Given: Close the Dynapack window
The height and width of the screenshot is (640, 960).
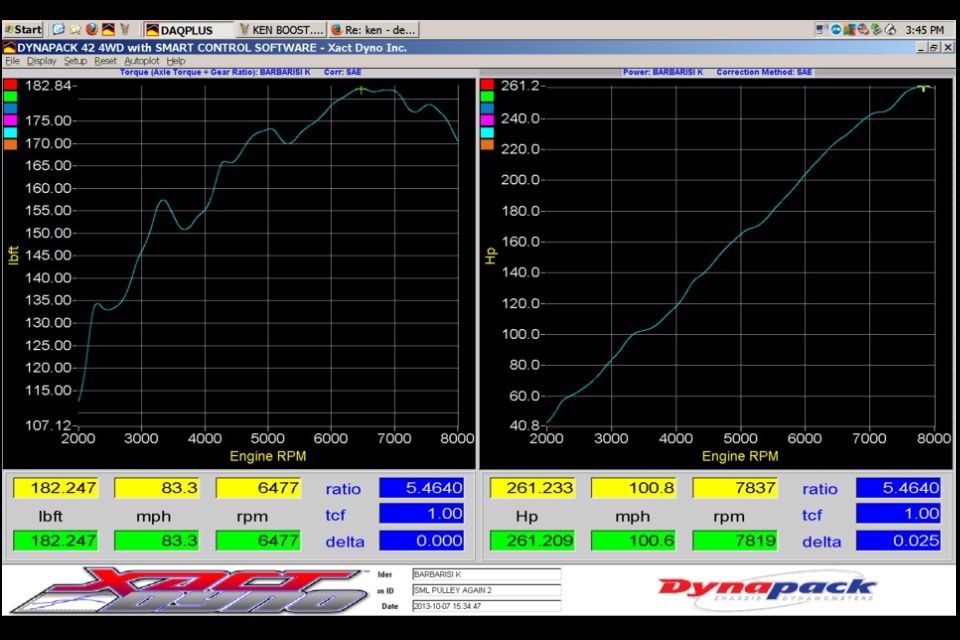Looking at the screenshot, I should tap(948, 47).
